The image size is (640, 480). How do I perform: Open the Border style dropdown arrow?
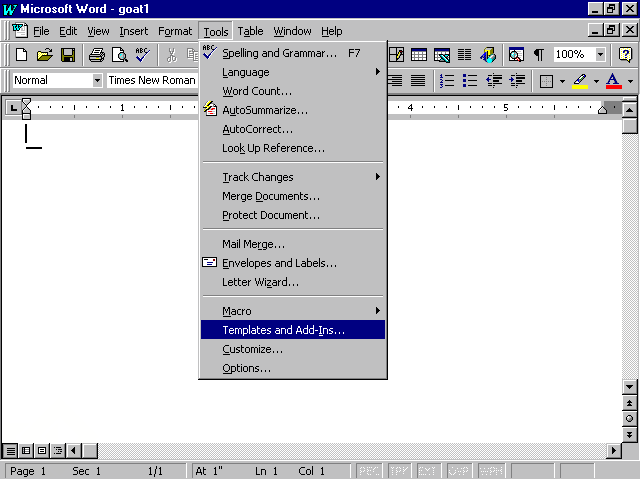[x=562, y=81]
